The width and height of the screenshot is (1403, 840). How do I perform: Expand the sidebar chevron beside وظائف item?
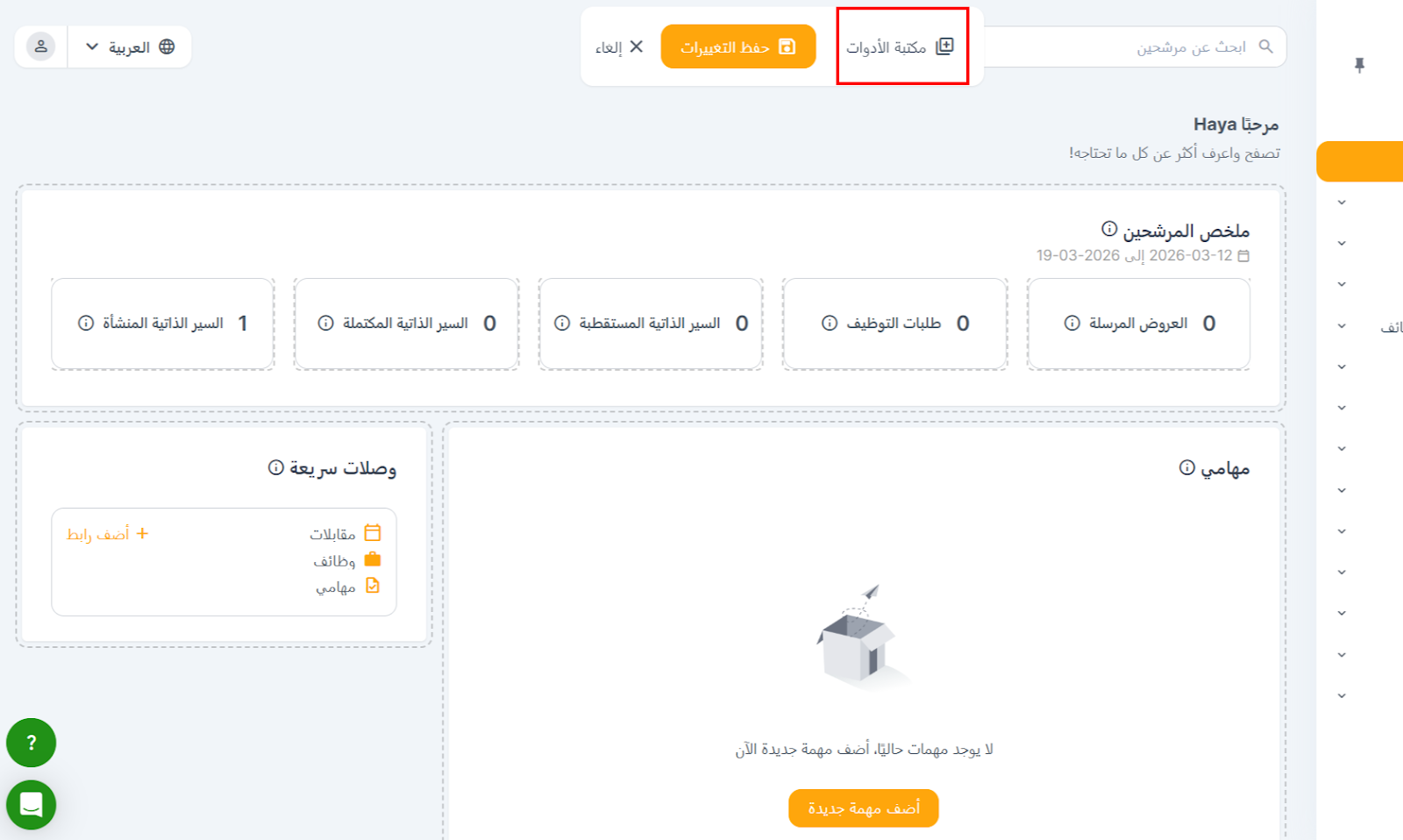[x=1342, y=326]
